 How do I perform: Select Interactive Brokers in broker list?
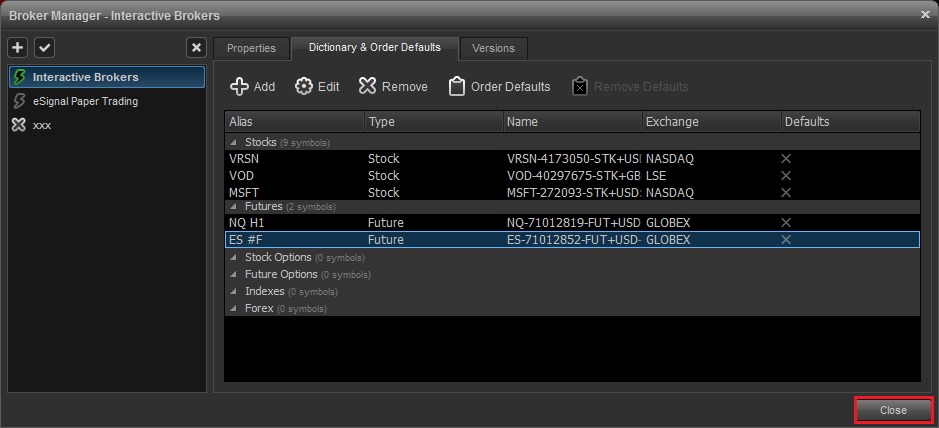[x=107, y=77]
